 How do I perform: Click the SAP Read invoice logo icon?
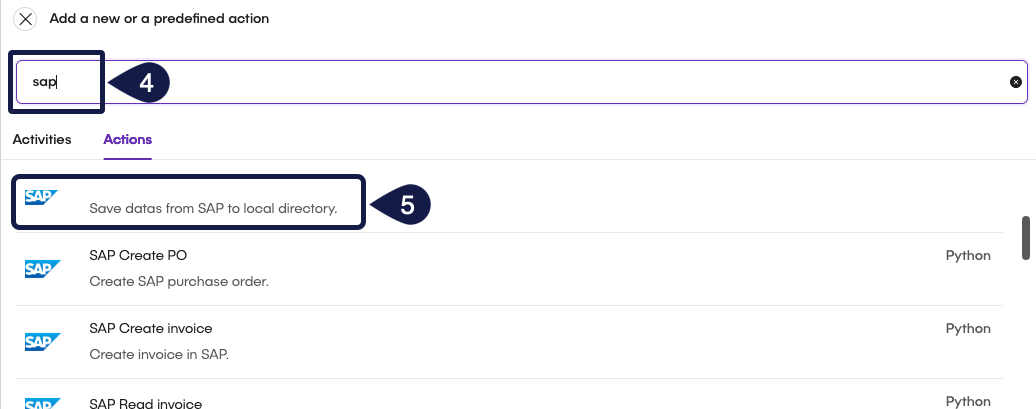click(42, 403)
